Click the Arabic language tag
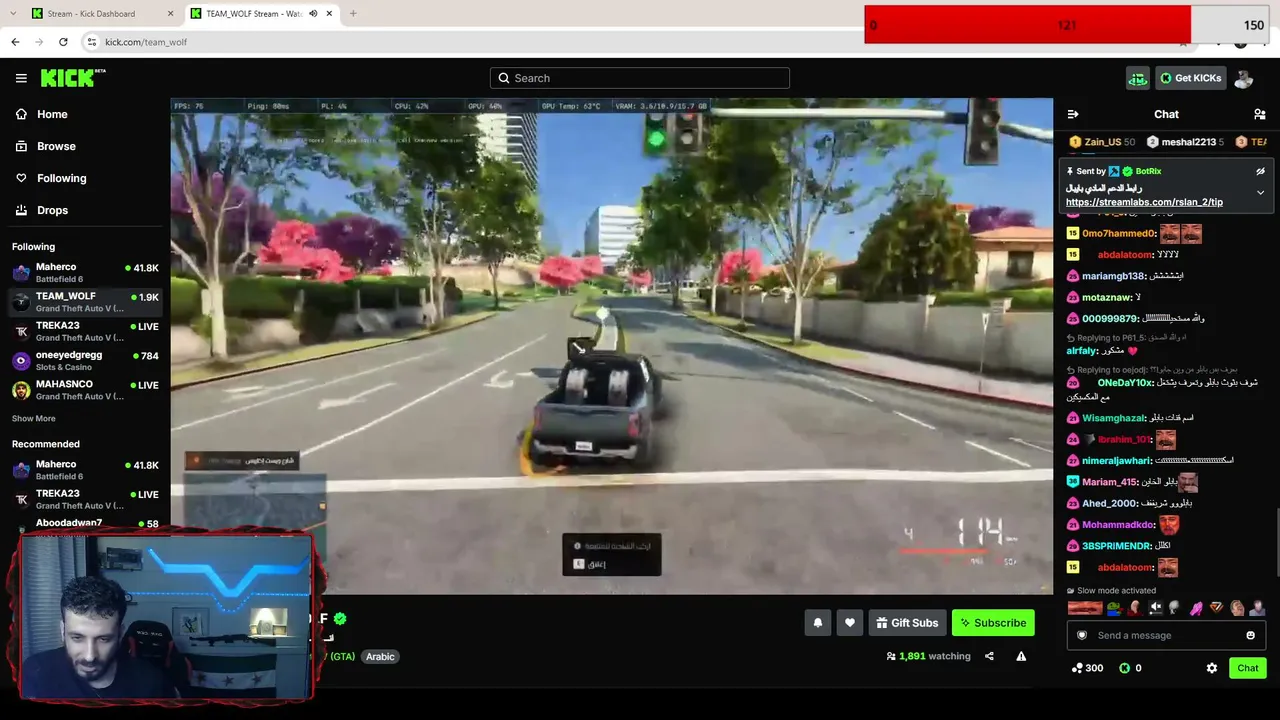Image resolution: width=1280 pixels, height=720 pixels. [380, 657]
